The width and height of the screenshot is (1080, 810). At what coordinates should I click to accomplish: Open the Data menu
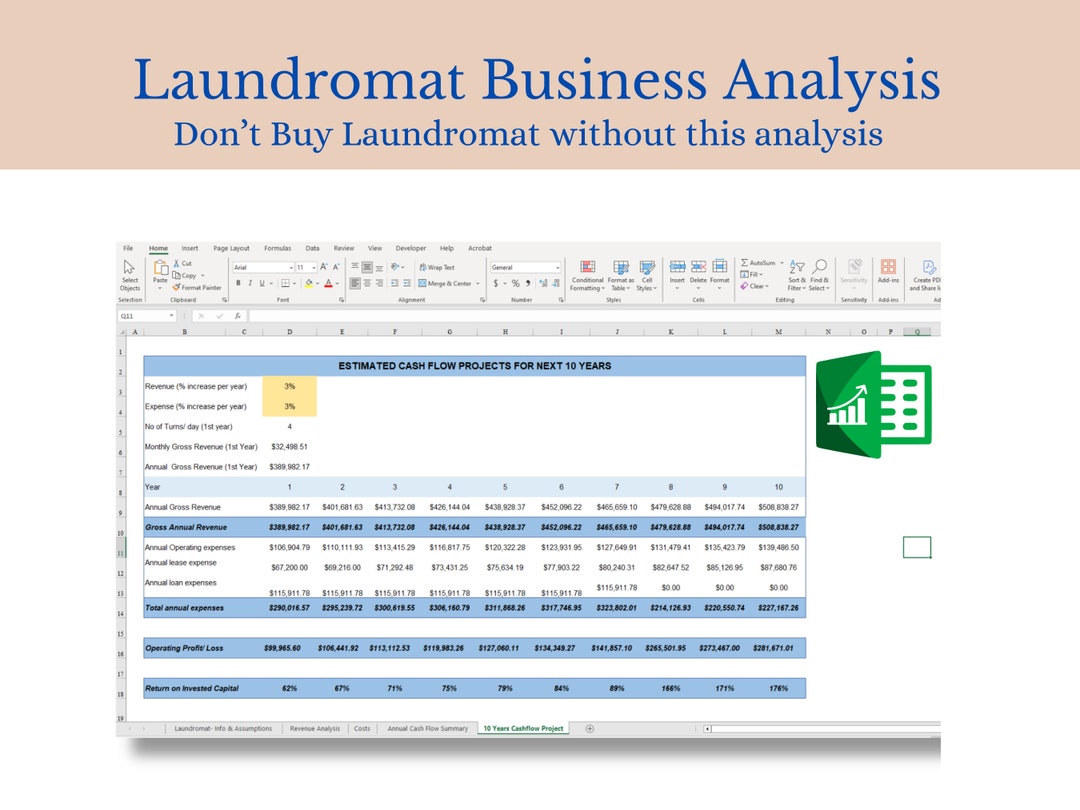click(313, 247)
